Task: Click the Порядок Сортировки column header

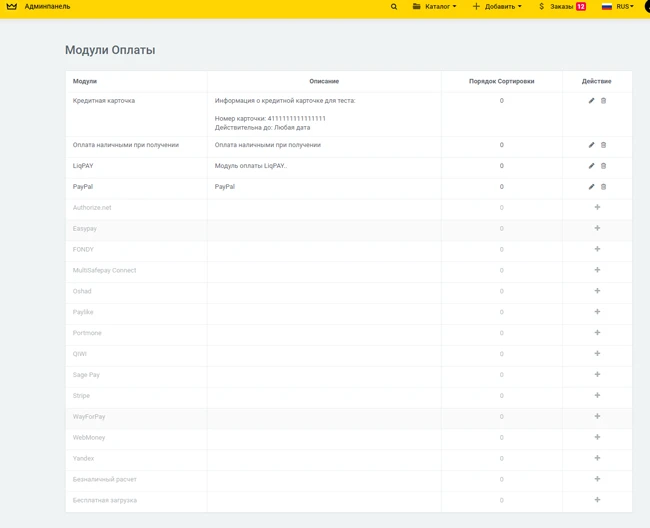Action: [501, 81]
